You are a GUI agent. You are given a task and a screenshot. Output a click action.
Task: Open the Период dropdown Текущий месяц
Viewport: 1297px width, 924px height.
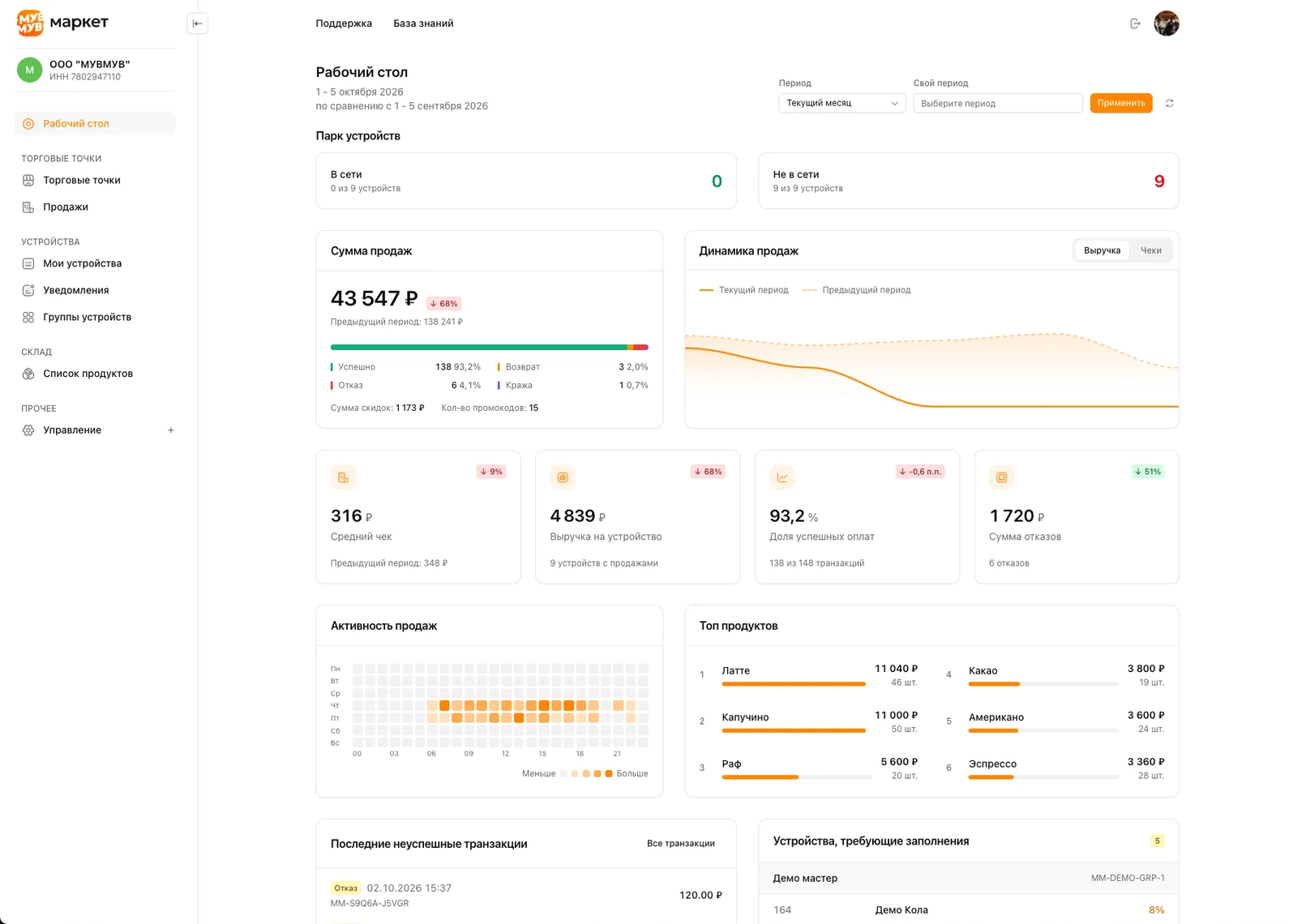pyautogui.click(x=841, y=103)
